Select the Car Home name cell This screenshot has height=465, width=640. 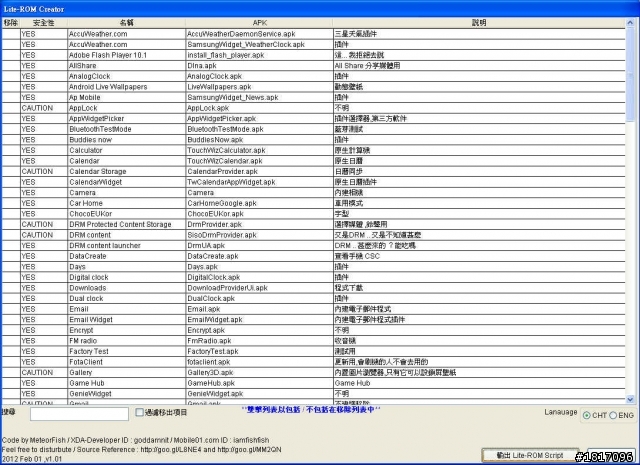click(x=126, y=203)
